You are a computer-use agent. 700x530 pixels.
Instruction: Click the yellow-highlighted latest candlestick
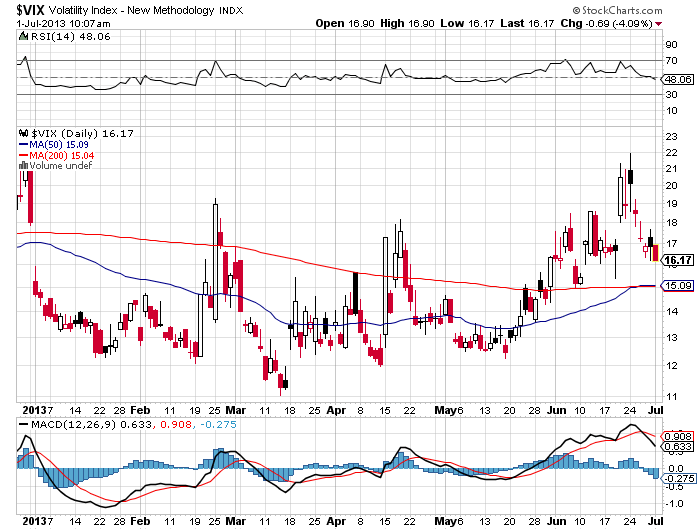pyautogui.click(x=655, y=253)
